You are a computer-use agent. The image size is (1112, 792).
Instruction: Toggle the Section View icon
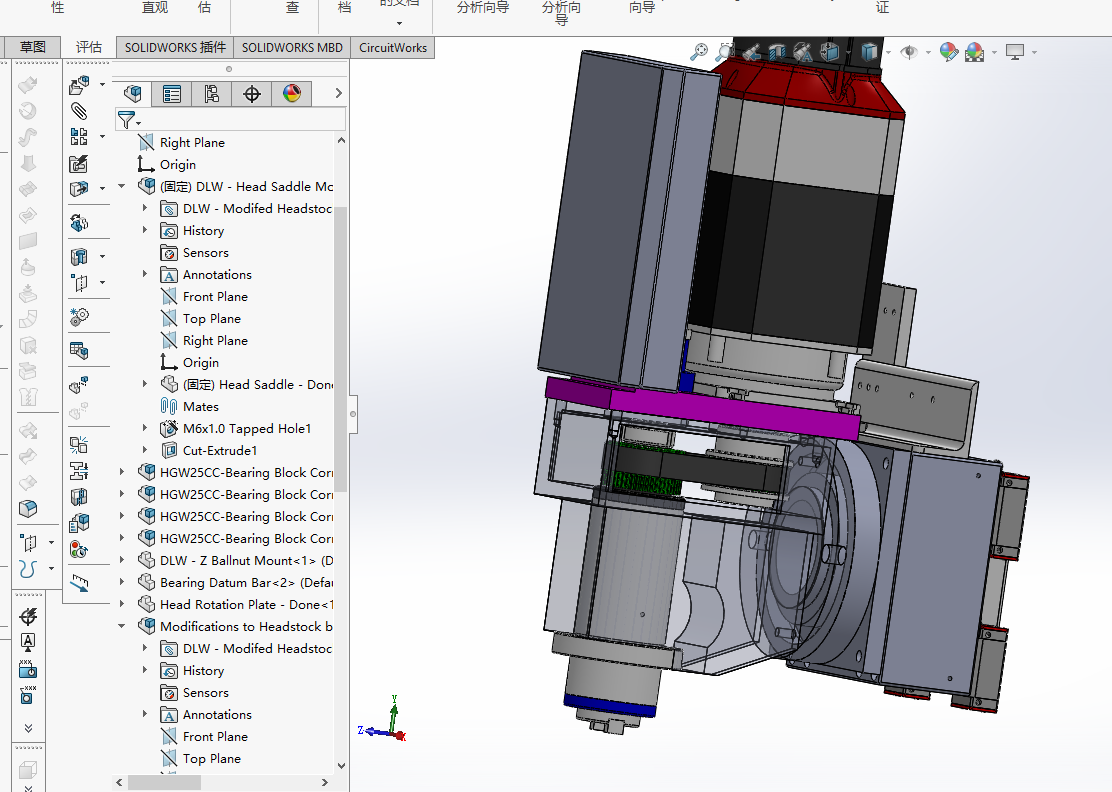[777, 52]
